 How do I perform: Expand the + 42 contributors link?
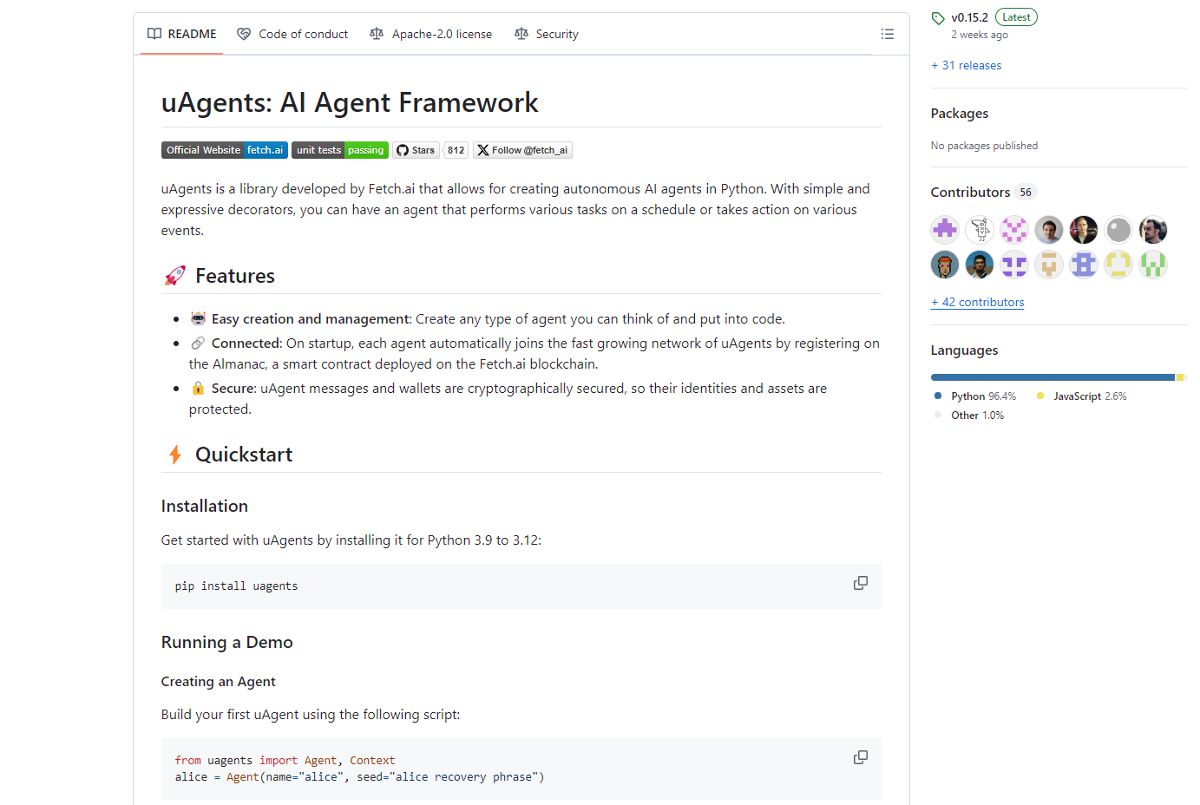click(977, 302)
